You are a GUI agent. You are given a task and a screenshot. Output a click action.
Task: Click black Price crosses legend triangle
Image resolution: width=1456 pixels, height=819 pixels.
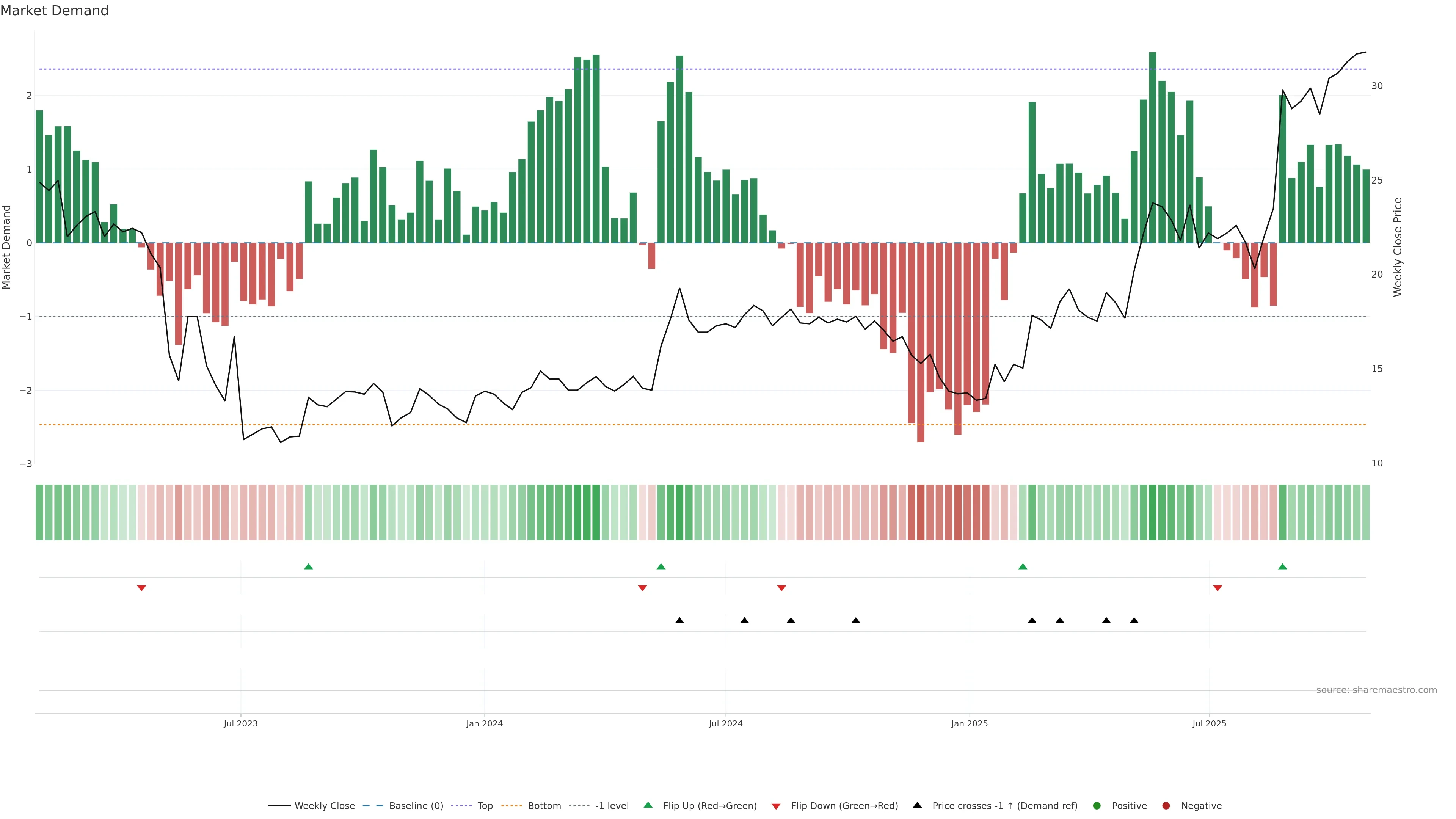(917, 805)
